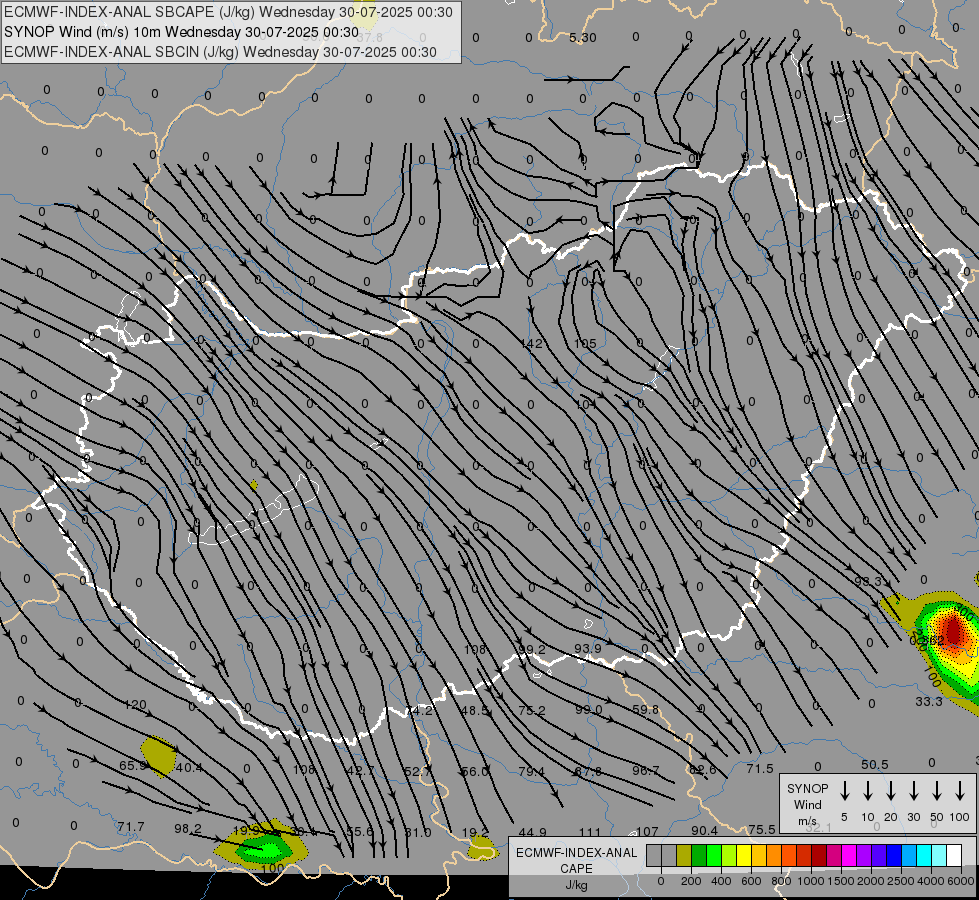Click the '93.9' value on southern border
The image size is (979, 900).
pyautogui.click(x=588, y=648)
